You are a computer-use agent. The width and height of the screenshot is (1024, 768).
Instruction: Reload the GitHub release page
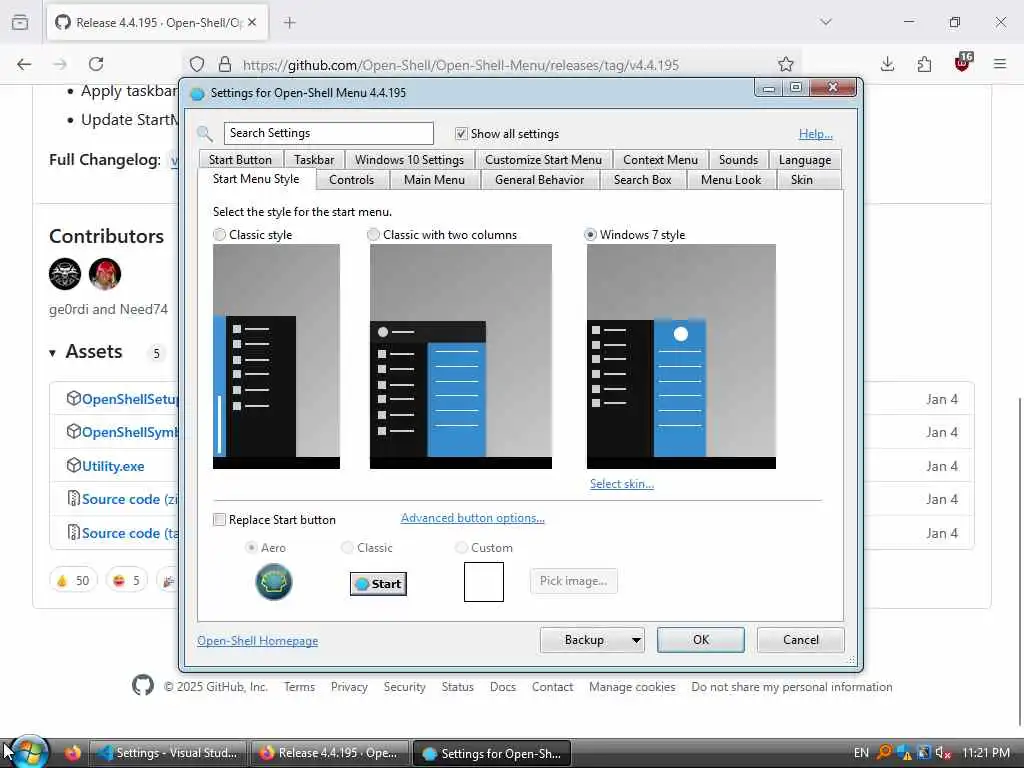pyautogui.click(x=96, y=64)
